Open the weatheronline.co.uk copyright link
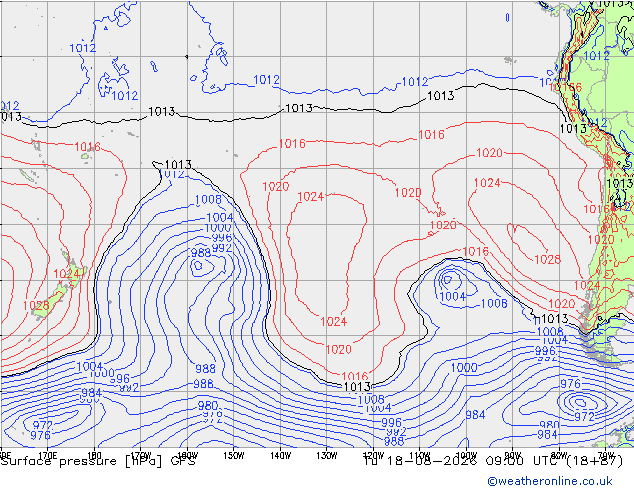634x490 pixels. tap(550, 481)
